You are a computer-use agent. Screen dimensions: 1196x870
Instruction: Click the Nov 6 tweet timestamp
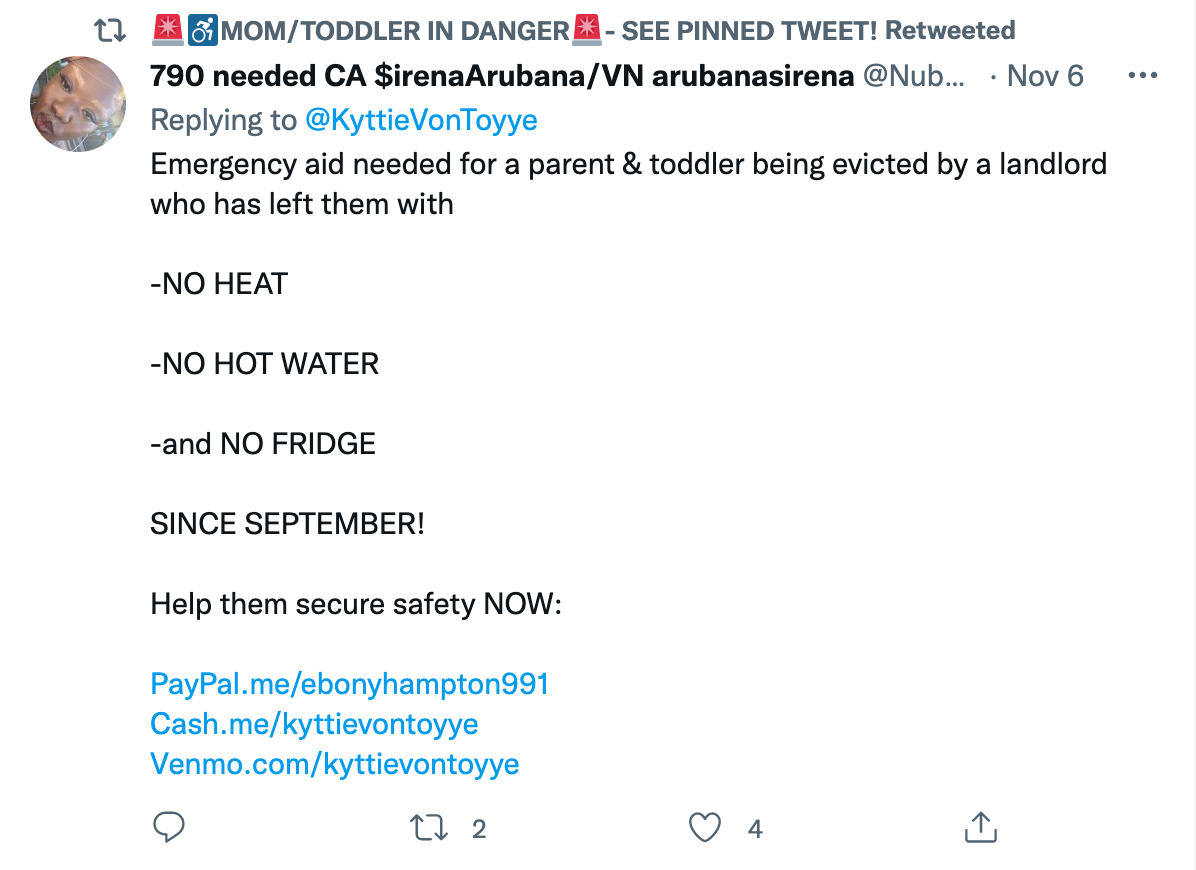1045,75
